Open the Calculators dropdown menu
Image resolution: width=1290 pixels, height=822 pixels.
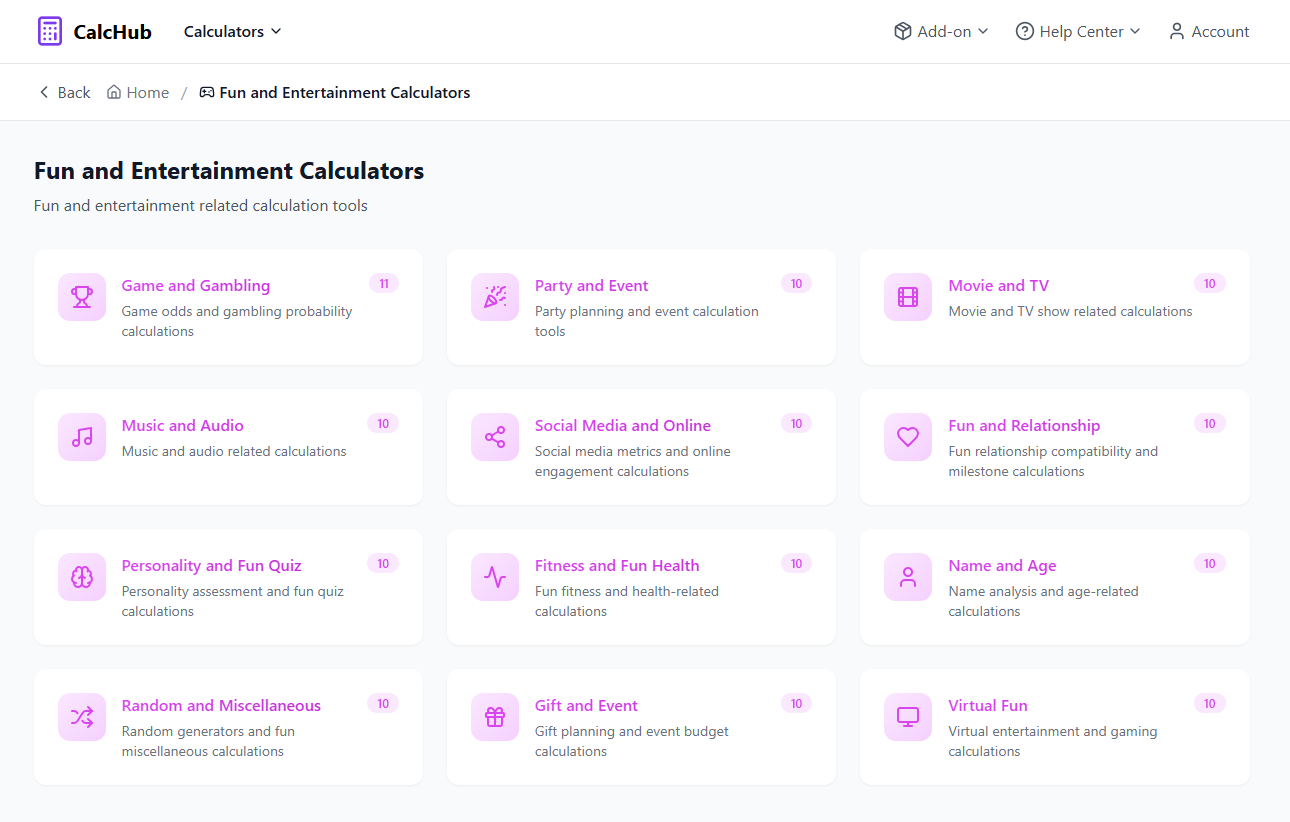coord(233,31)
